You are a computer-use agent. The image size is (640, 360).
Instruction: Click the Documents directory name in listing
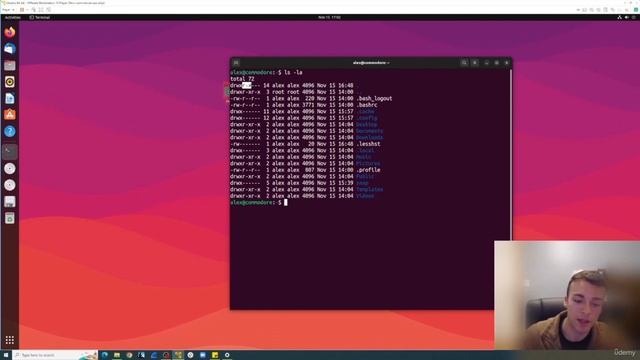click(x=369, y=131)
